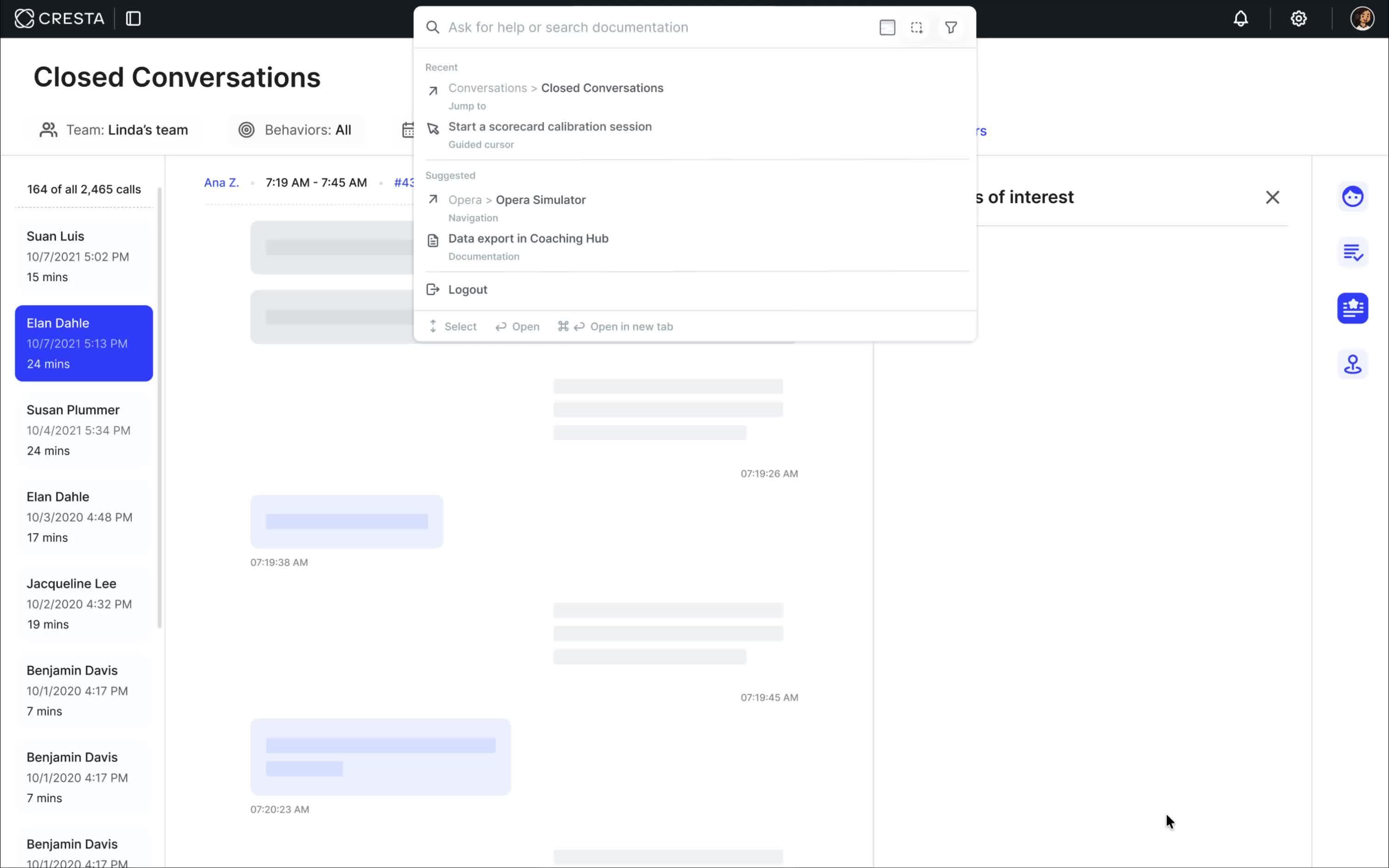Expand the Team: Linda's team filter
Screen dimensions: 1389x868
click(114, 130)
